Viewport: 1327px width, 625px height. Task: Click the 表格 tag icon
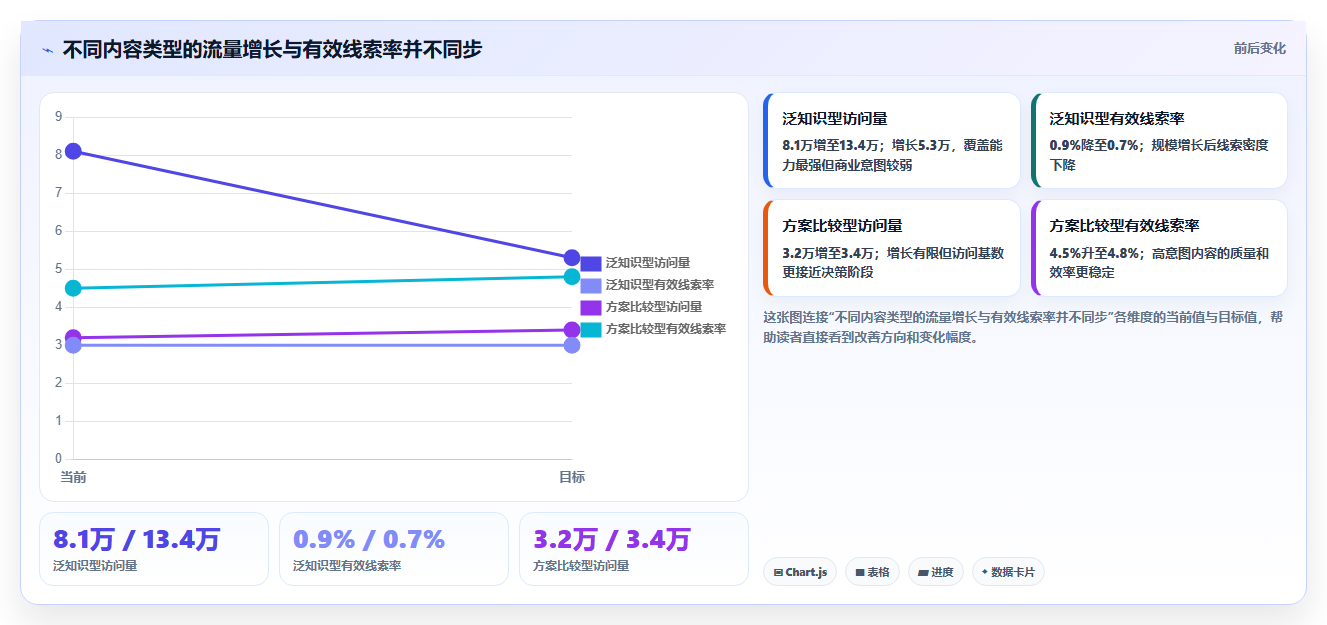pos(860,573)
